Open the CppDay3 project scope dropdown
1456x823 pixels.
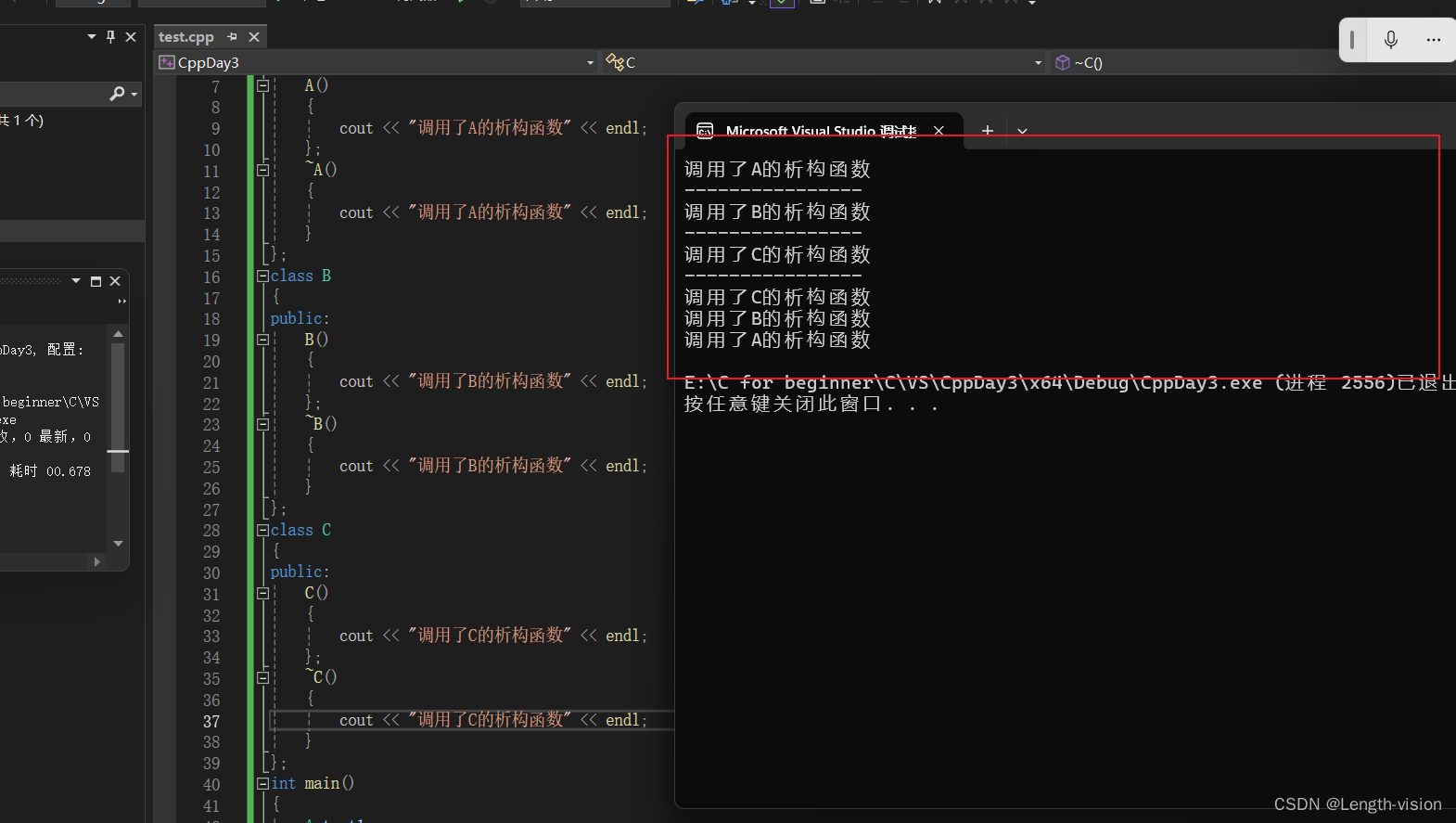pos(590,63)
